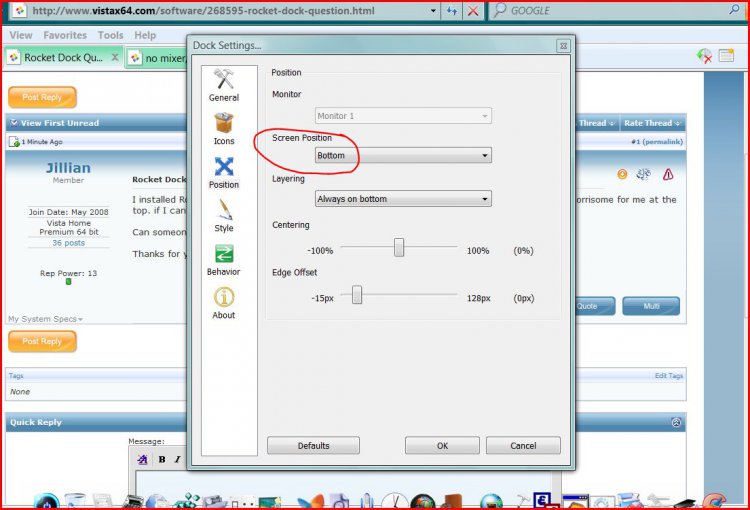Expand My System Specs

click(x=45, y=319)
